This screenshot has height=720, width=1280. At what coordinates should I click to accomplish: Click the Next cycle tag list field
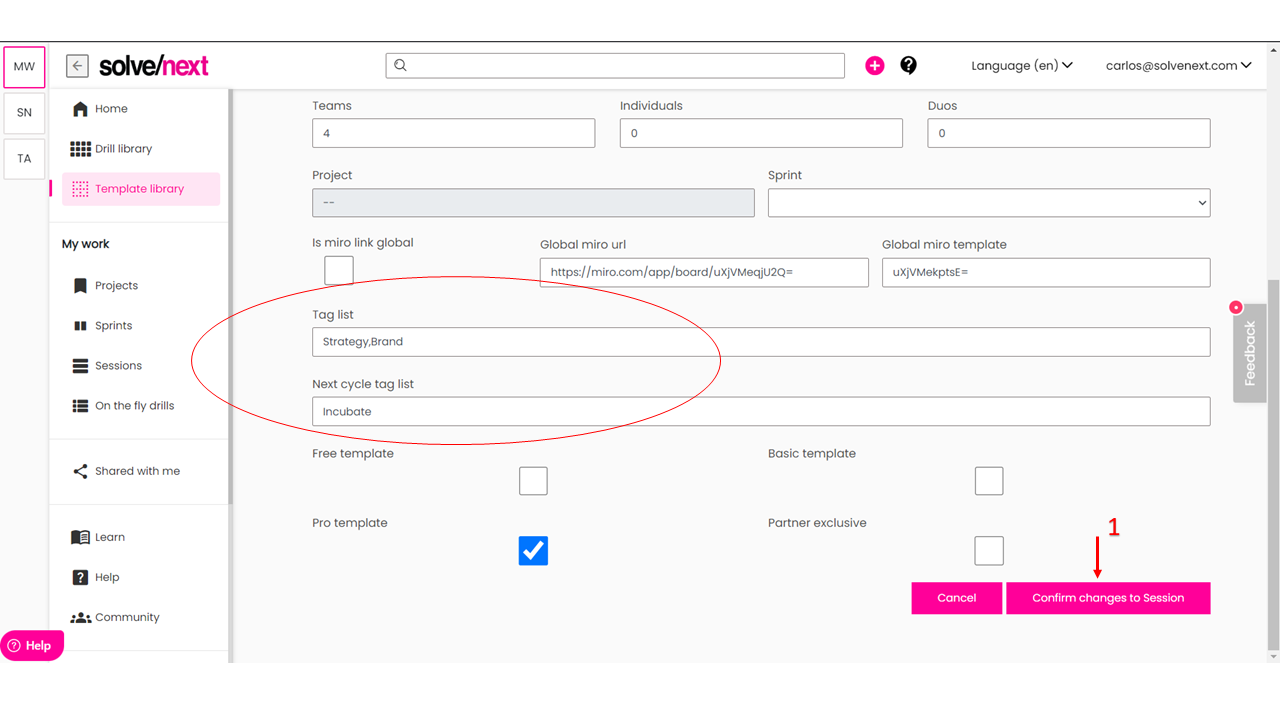[761, 411]
